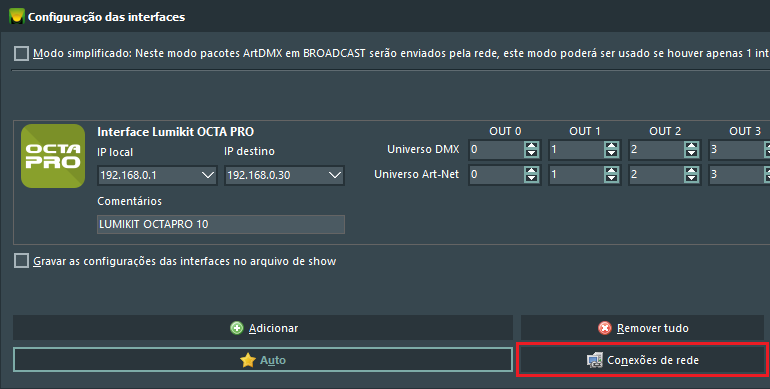Viewport: 770px width, 389px height.
Task: Increase OUT 0 Universo DMX value
Action: click(x=531, y=145)
